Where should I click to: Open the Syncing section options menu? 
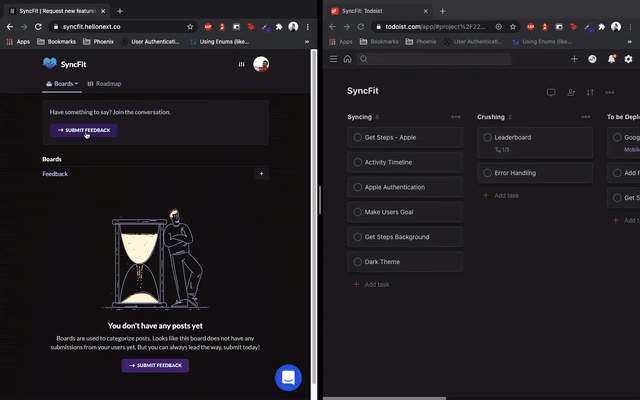[x=456, y=117]
